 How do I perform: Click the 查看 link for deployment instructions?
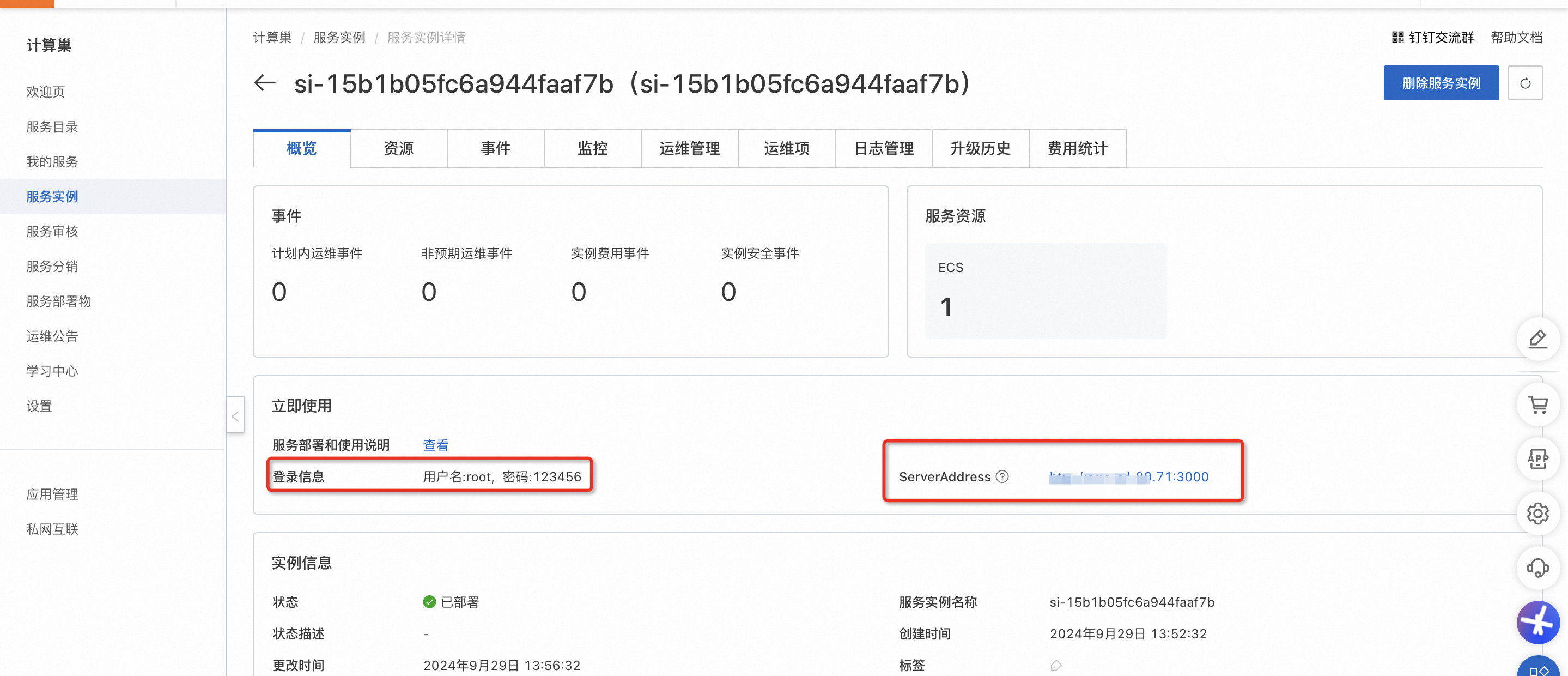(x=435, y=445)
